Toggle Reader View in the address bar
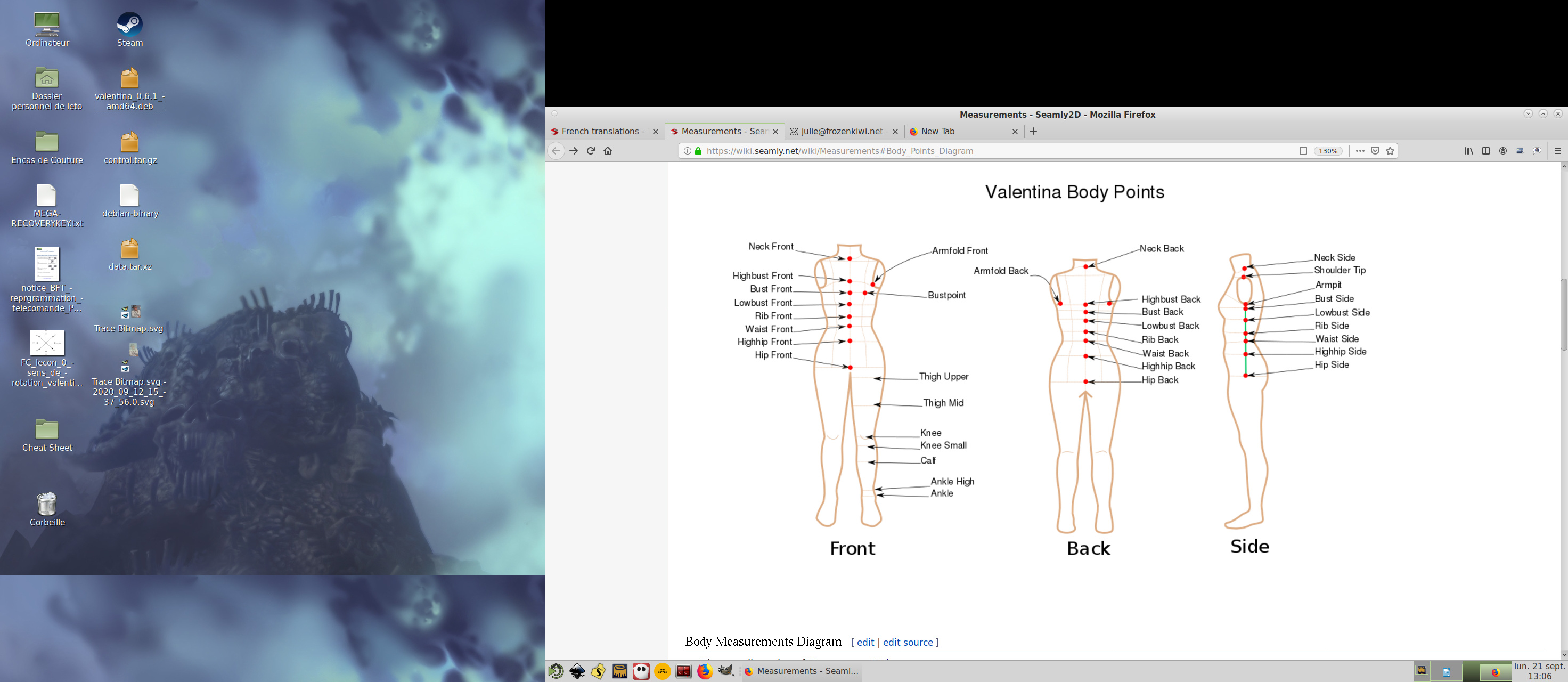This screenshot has height=682, width=1568. 1303,151
